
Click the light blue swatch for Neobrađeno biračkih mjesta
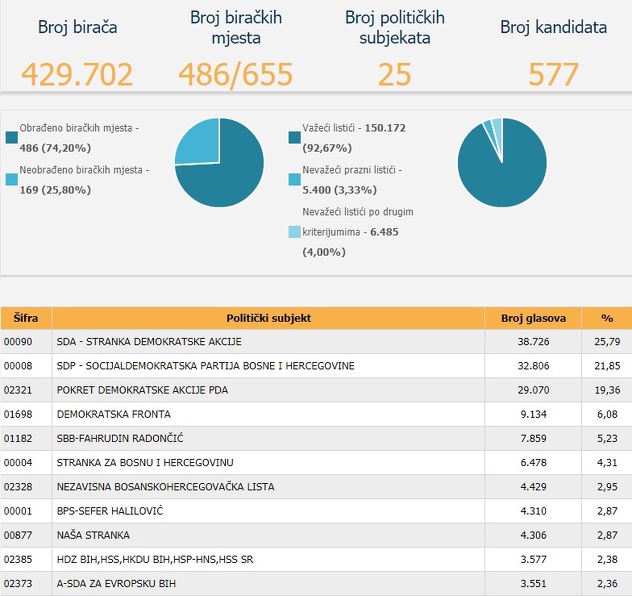12,179
